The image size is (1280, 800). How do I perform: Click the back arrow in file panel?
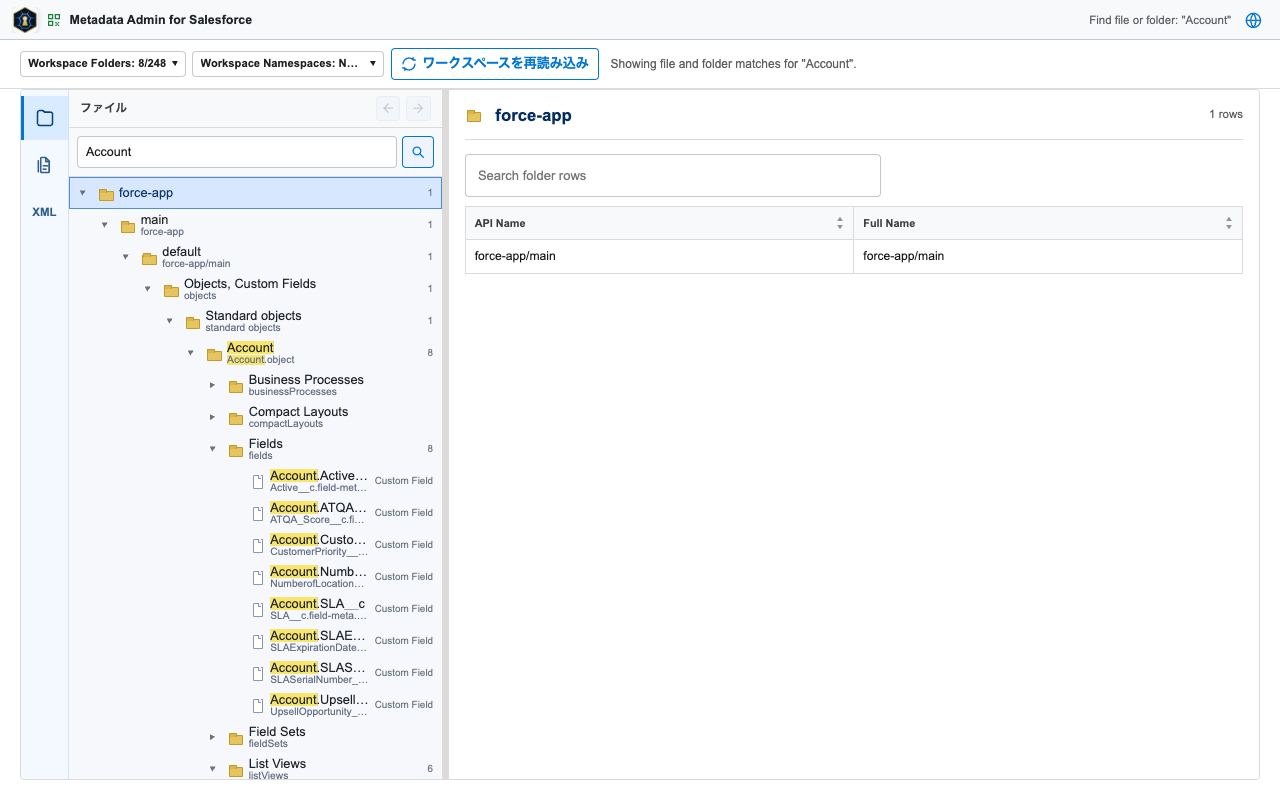click(388, 108)
